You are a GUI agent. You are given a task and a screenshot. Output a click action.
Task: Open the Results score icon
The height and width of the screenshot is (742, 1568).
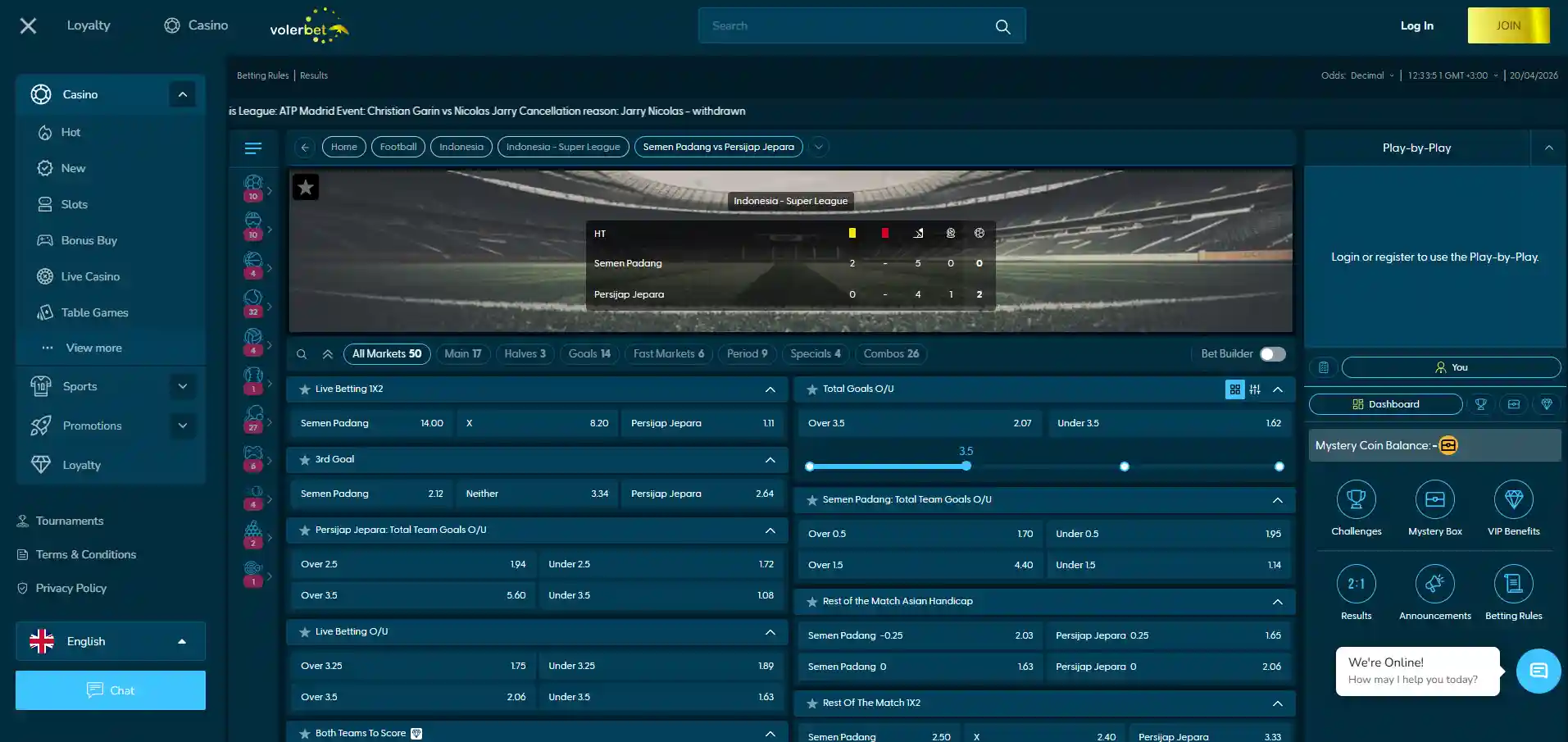pyautogui.click(x=1357, y=584)
